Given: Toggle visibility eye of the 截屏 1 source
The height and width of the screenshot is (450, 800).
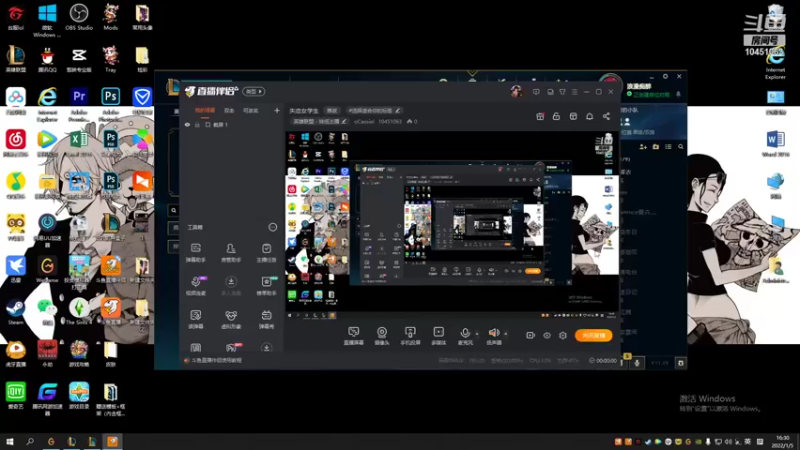Looking at the screenshot, I should point(187,124).
